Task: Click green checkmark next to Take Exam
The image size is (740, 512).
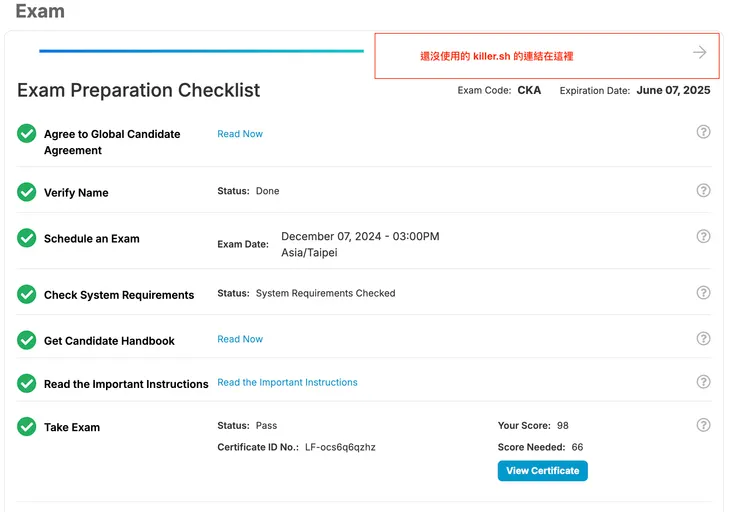Action: tap(27, 427)
